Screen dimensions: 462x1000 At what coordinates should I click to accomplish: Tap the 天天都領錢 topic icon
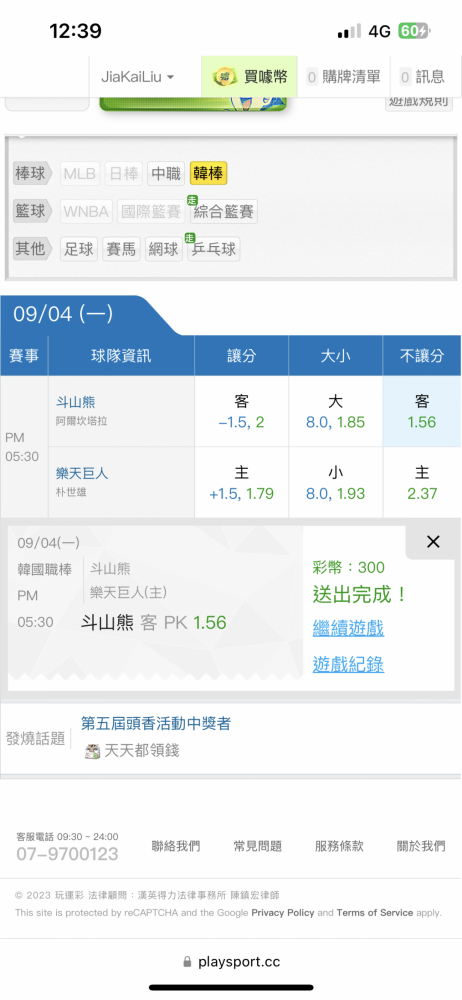(x=93, y=751)
